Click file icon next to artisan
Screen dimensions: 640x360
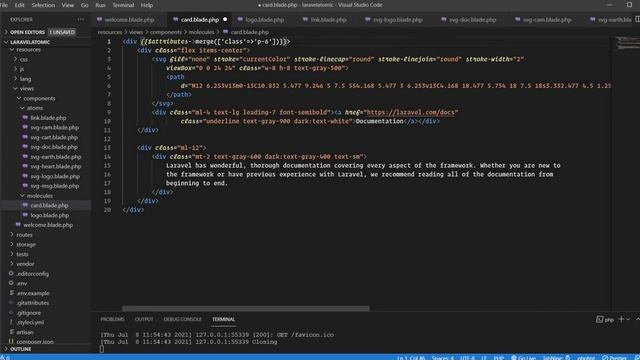click(x=11, y=332)
